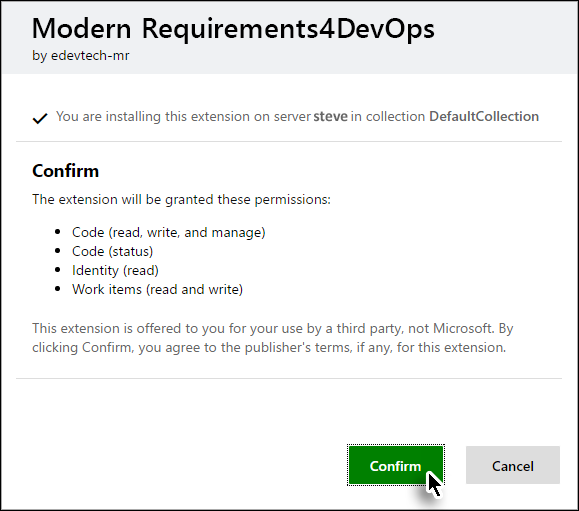Click bullet point beside Code (status)

pos(58,251)
